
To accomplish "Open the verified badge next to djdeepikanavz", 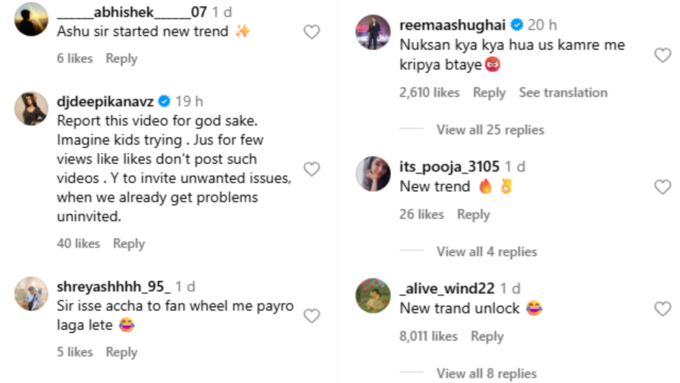I will 164,101.
